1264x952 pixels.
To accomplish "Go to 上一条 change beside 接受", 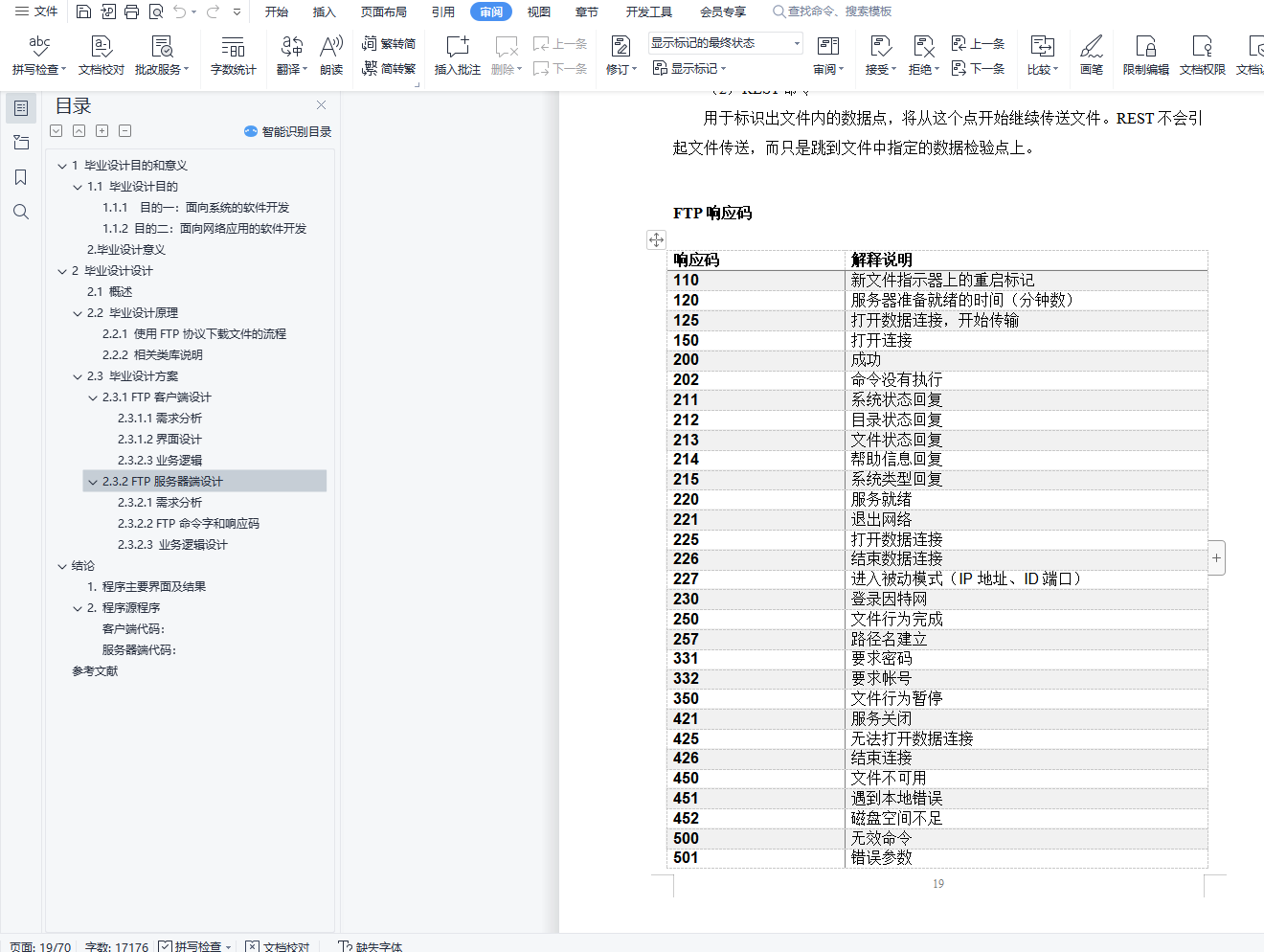I will tap(979, 43).
